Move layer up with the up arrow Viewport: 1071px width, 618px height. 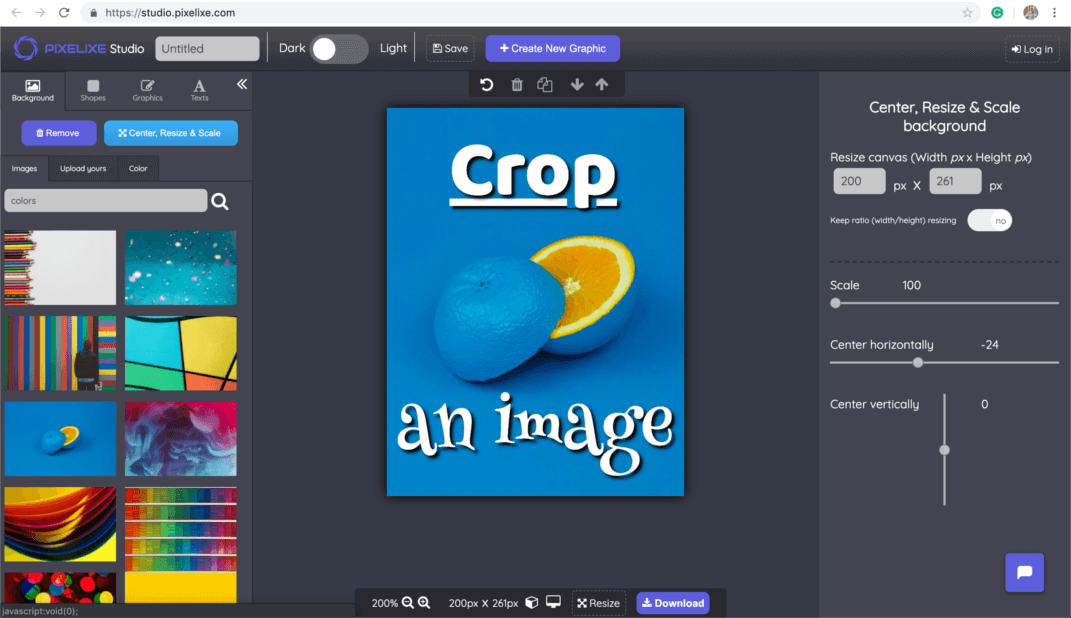click(602, 85)
